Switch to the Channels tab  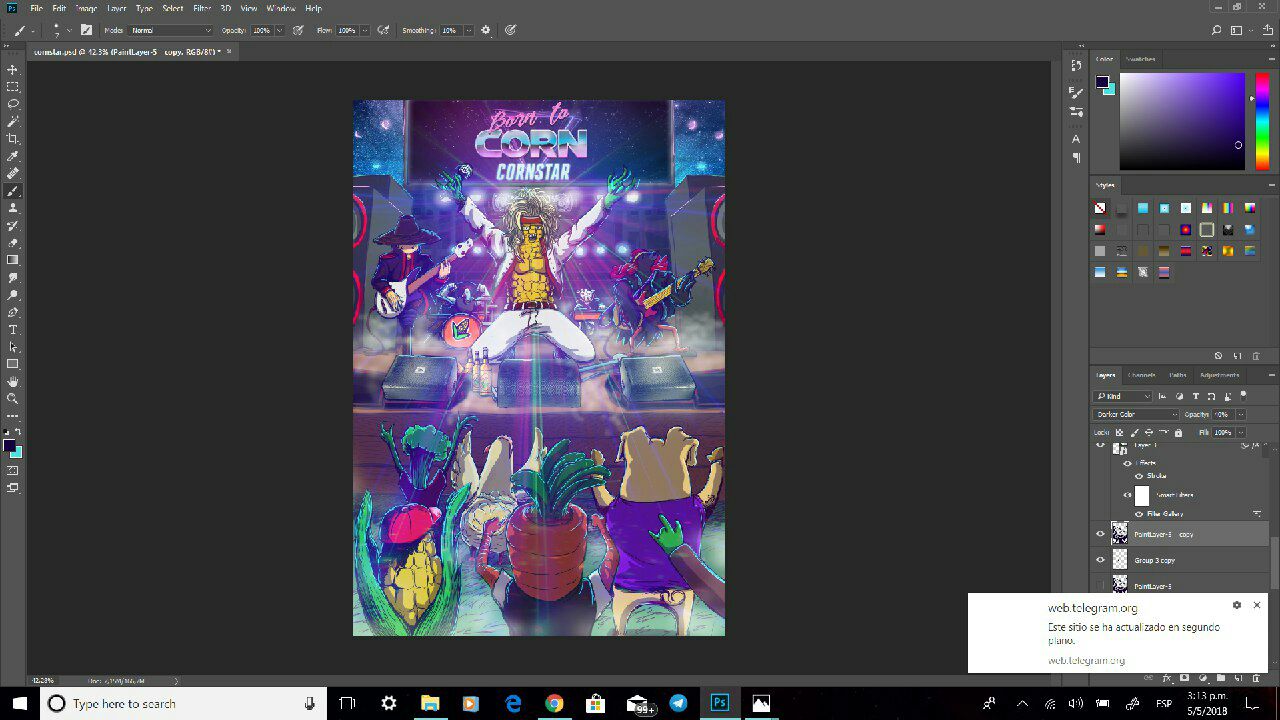point(1142,375)
